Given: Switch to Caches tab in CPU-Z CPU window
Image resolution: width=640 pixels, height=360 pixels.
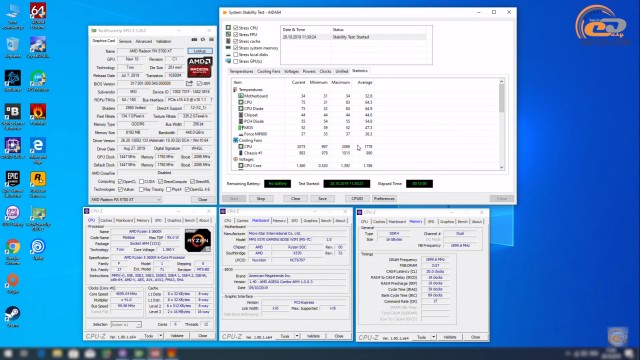Looking at the screenshot, I should click(x=106, y=220).
